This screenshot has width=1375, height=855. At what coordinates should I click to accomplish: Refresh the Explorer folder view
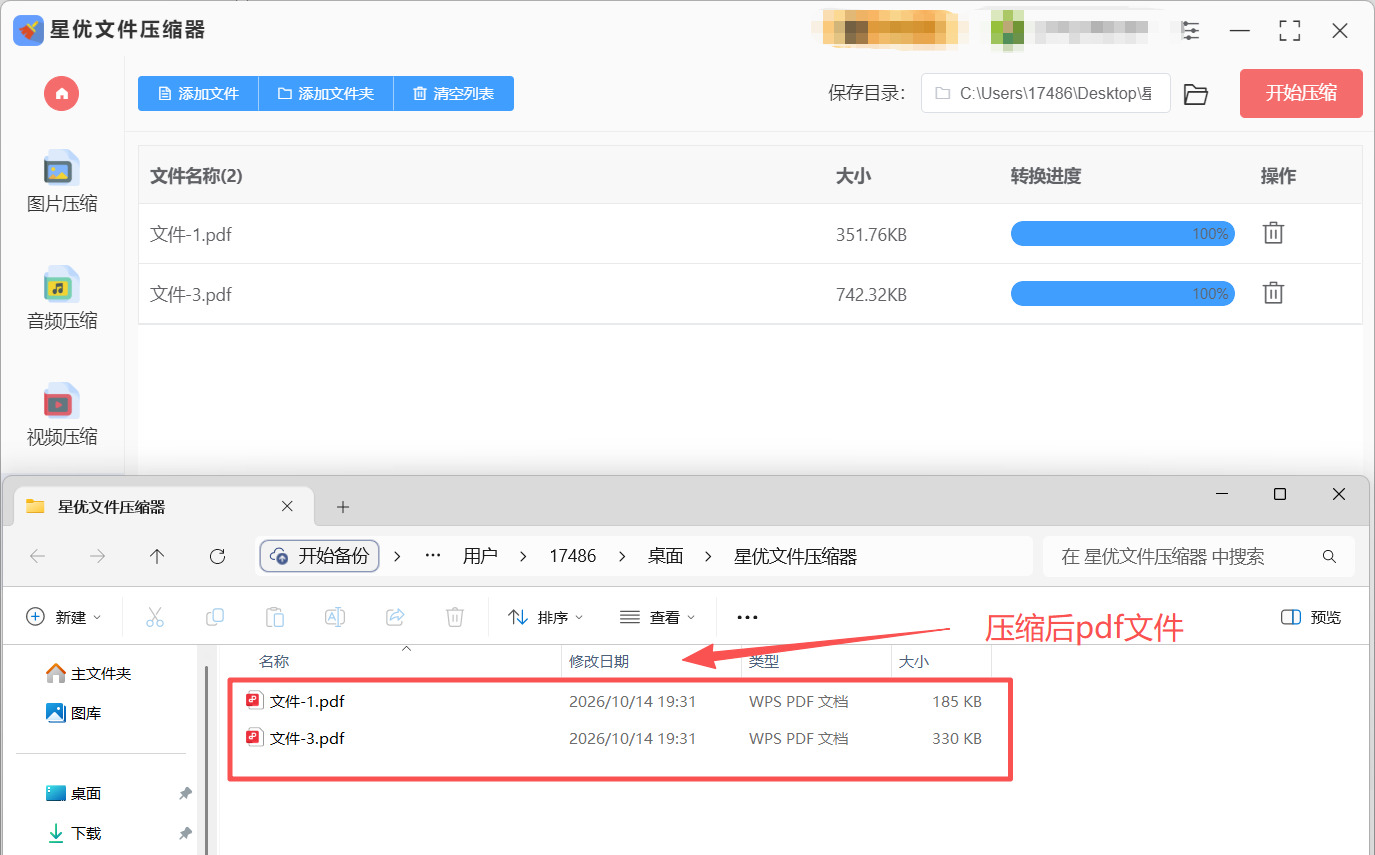[217, 556]
